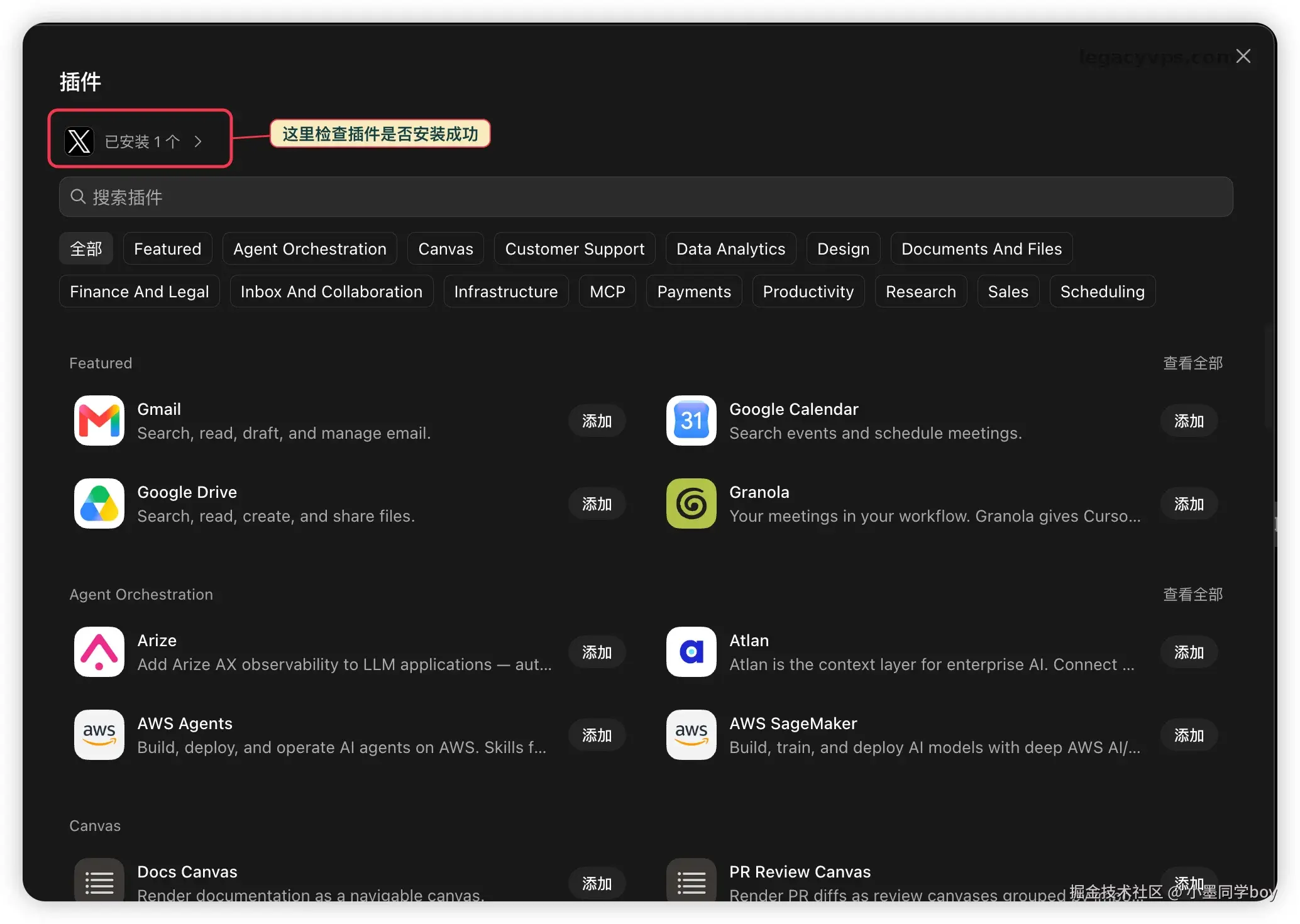Filter by Customer Support category

[575, 248]
